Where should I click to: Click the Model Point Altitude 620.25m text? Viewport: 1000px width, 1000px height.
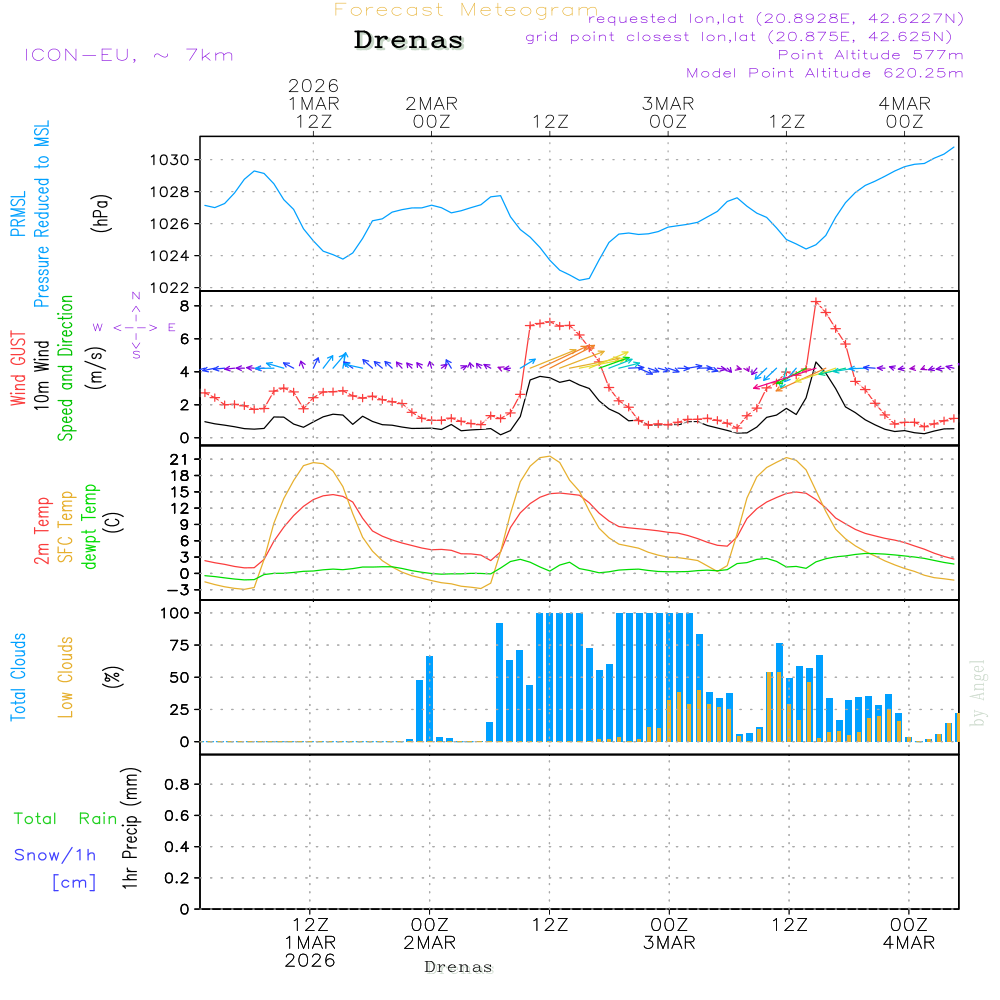[x=824, y=73]
